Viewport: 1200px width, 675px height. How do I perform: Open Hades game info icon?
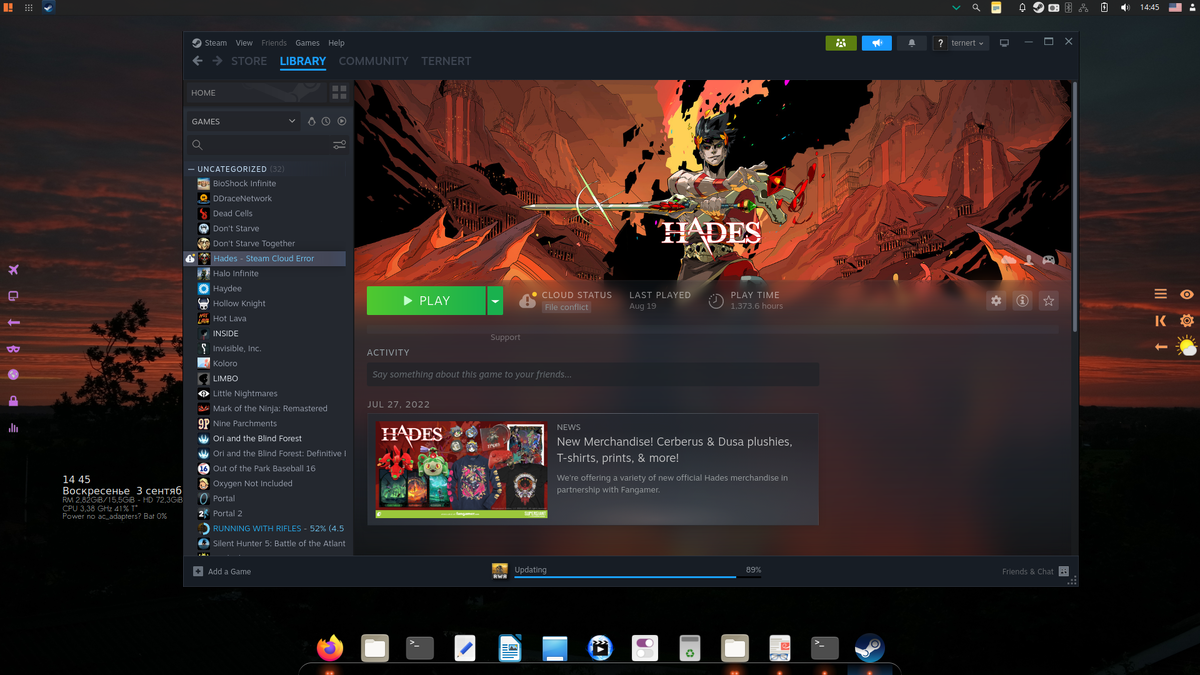point(1022,301)
